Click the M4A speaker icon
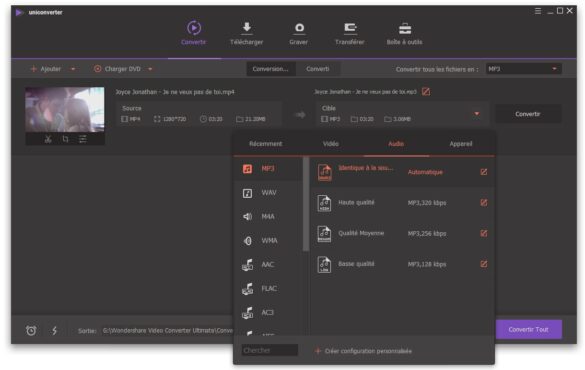This screenshot has width=585, height=370. pyautogui.click(x=247, y=217)
